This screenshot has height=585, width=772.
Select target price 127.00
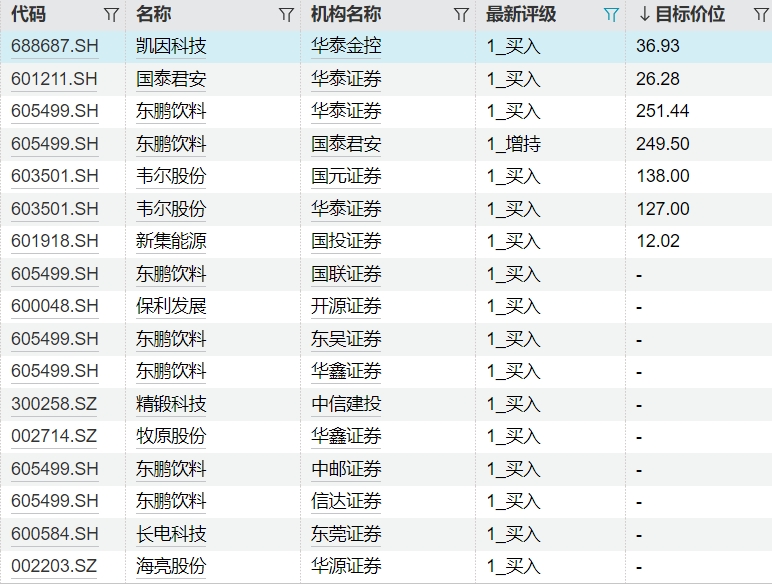pyautogui.click(x=663, y=209)
